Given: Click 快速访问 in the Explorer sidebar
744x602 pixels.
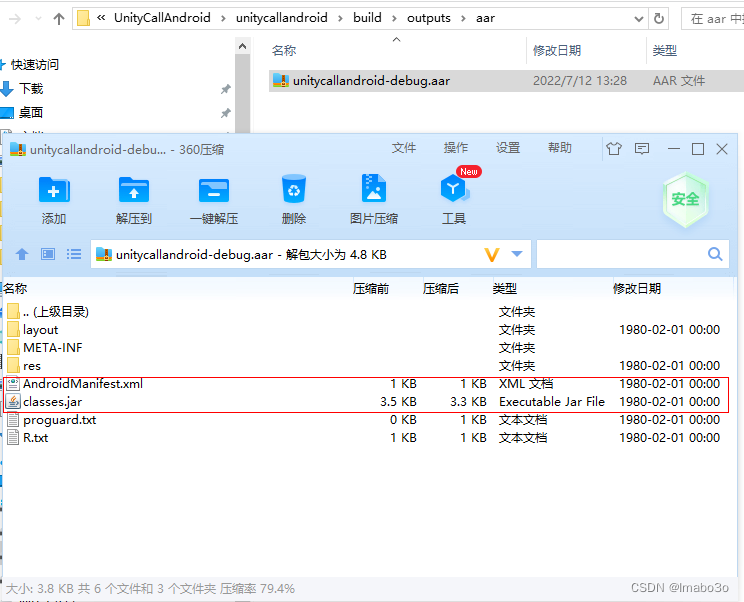Looking at the screenshot, I should pos(35,65).
